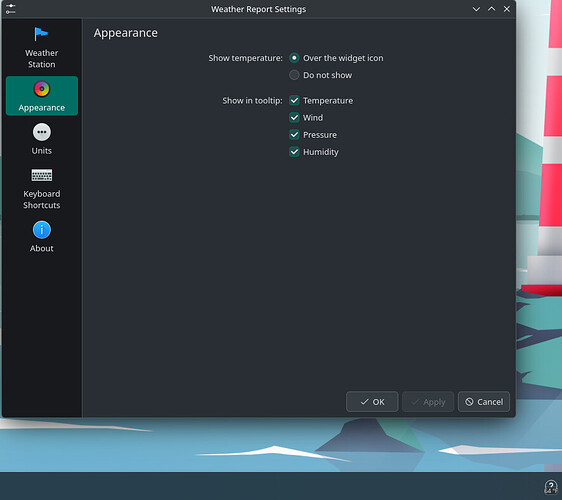This screenshot has width=562, height=500.
Task: Open the About info page
Action: (42, 237)
